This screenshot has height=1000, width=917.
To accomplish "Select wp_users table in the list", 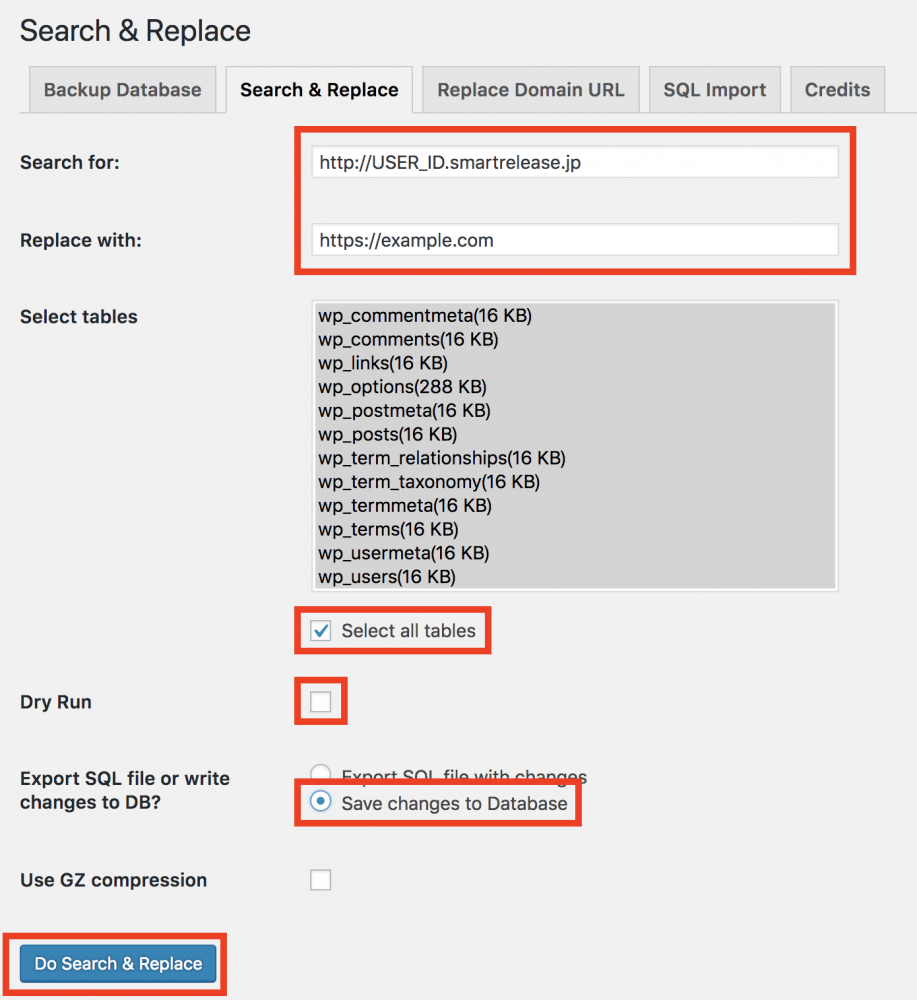I will (x=386, y=577).
